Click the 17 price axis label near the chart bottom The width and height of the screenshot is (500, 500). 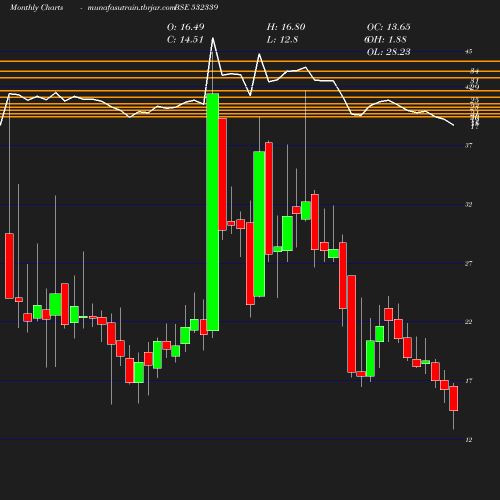[x=469, y=381]
